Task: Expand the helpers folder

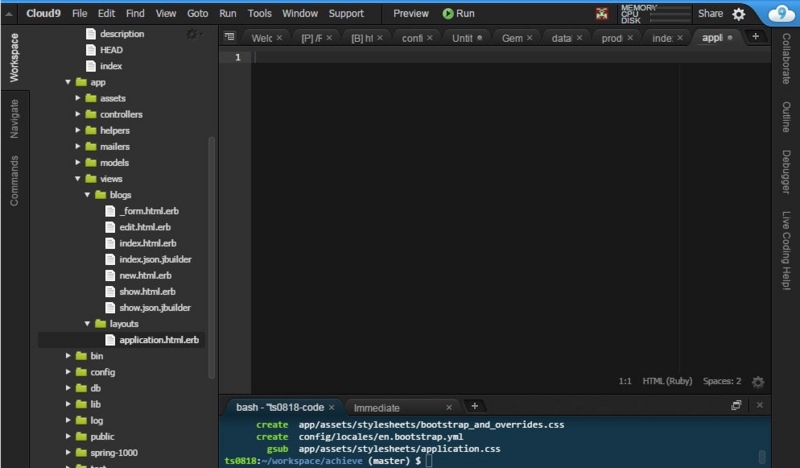Action: (x=78, y=130)
